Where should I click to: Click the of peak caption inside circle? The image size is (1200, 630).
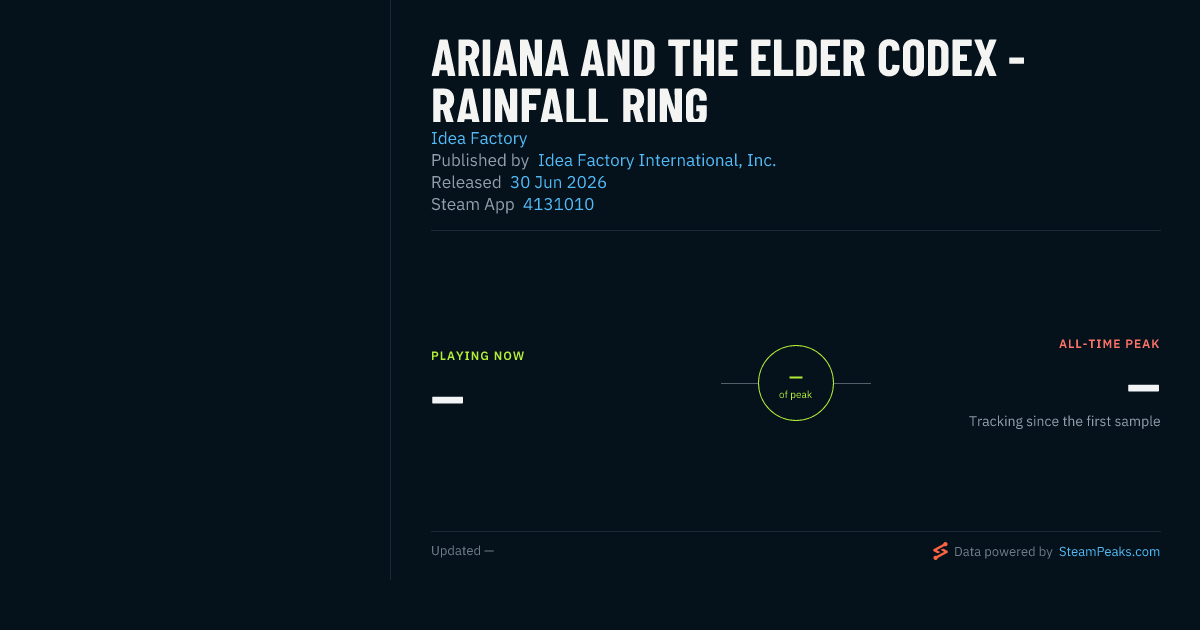pos(796,395)
